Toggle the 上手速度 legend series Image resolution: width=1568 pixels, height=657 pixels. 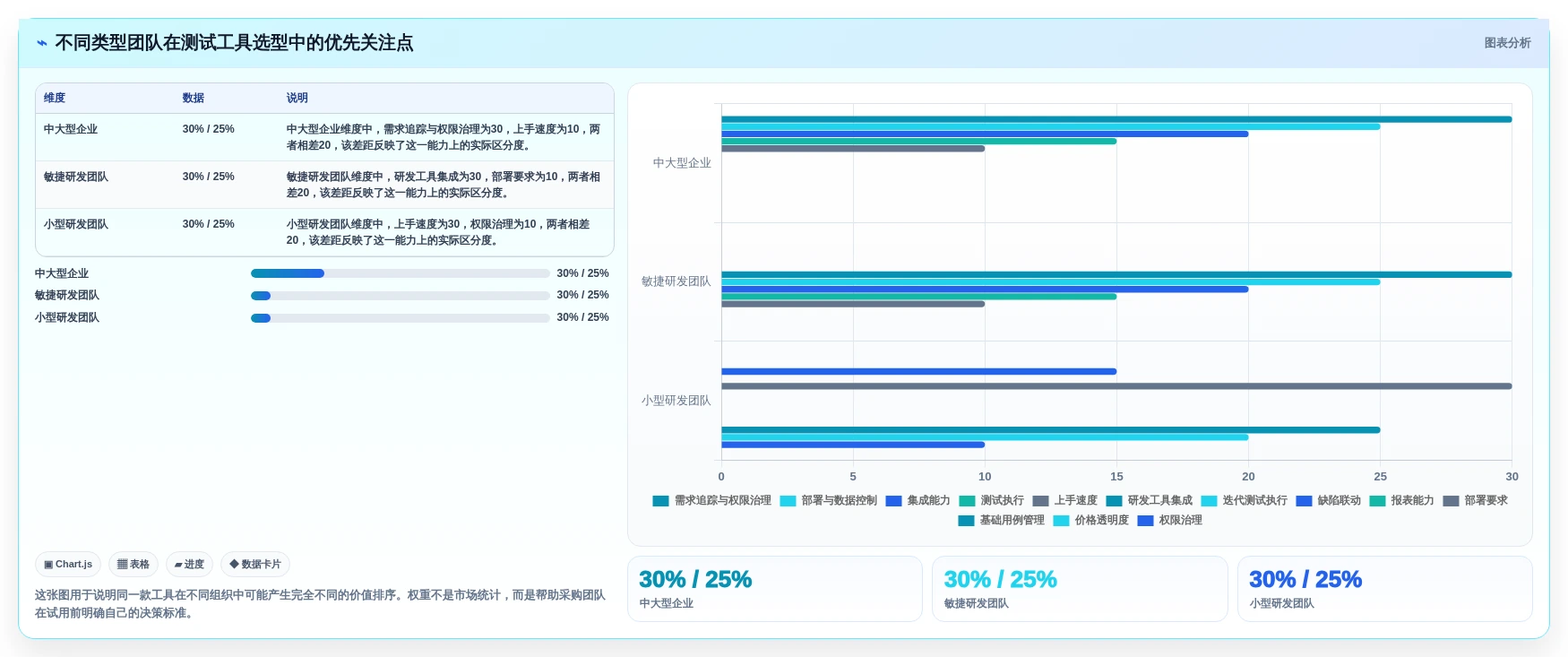[1065, 501]
